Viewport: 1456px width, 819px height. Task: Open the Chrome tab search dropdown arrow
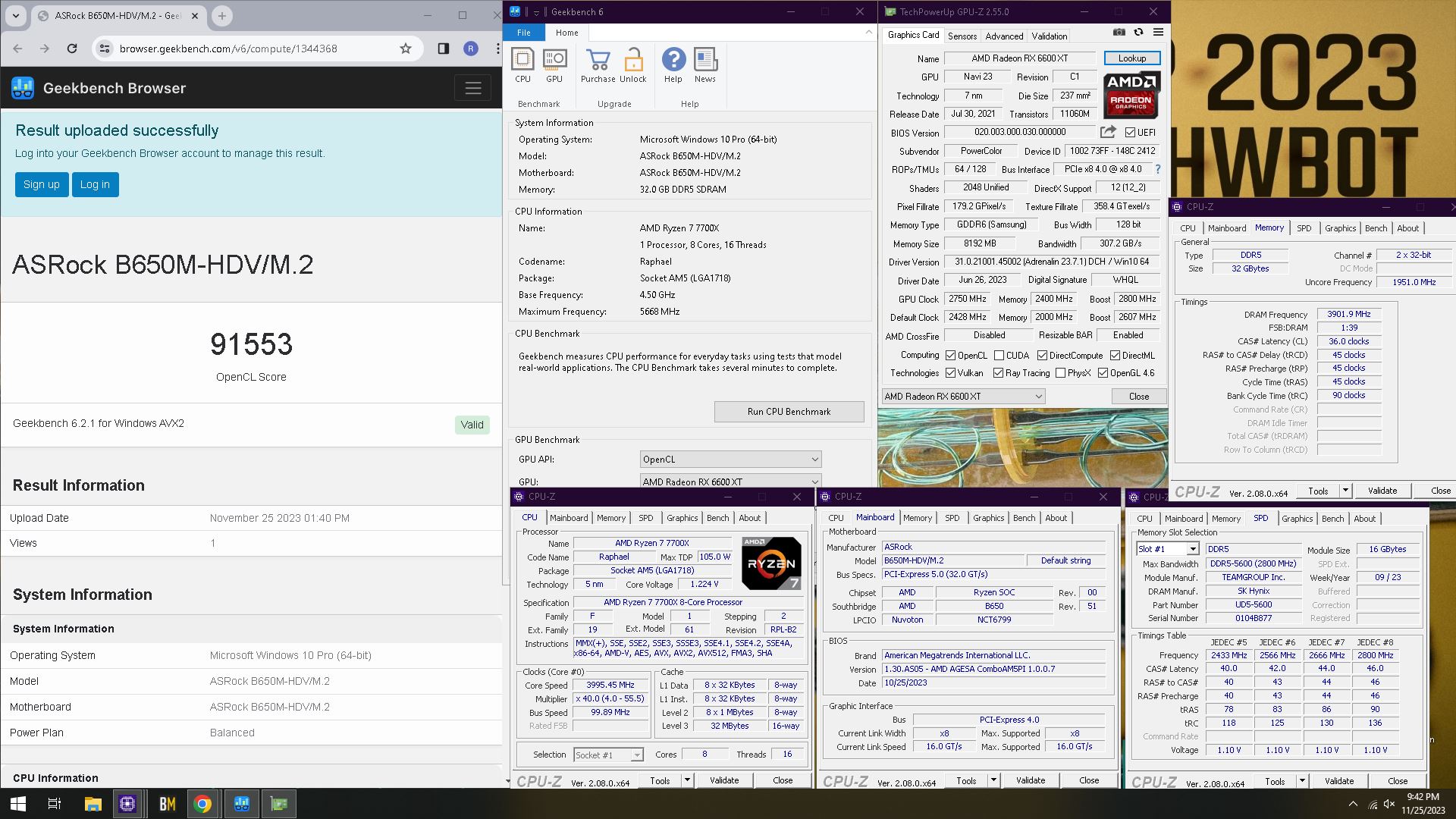[16, 15]
